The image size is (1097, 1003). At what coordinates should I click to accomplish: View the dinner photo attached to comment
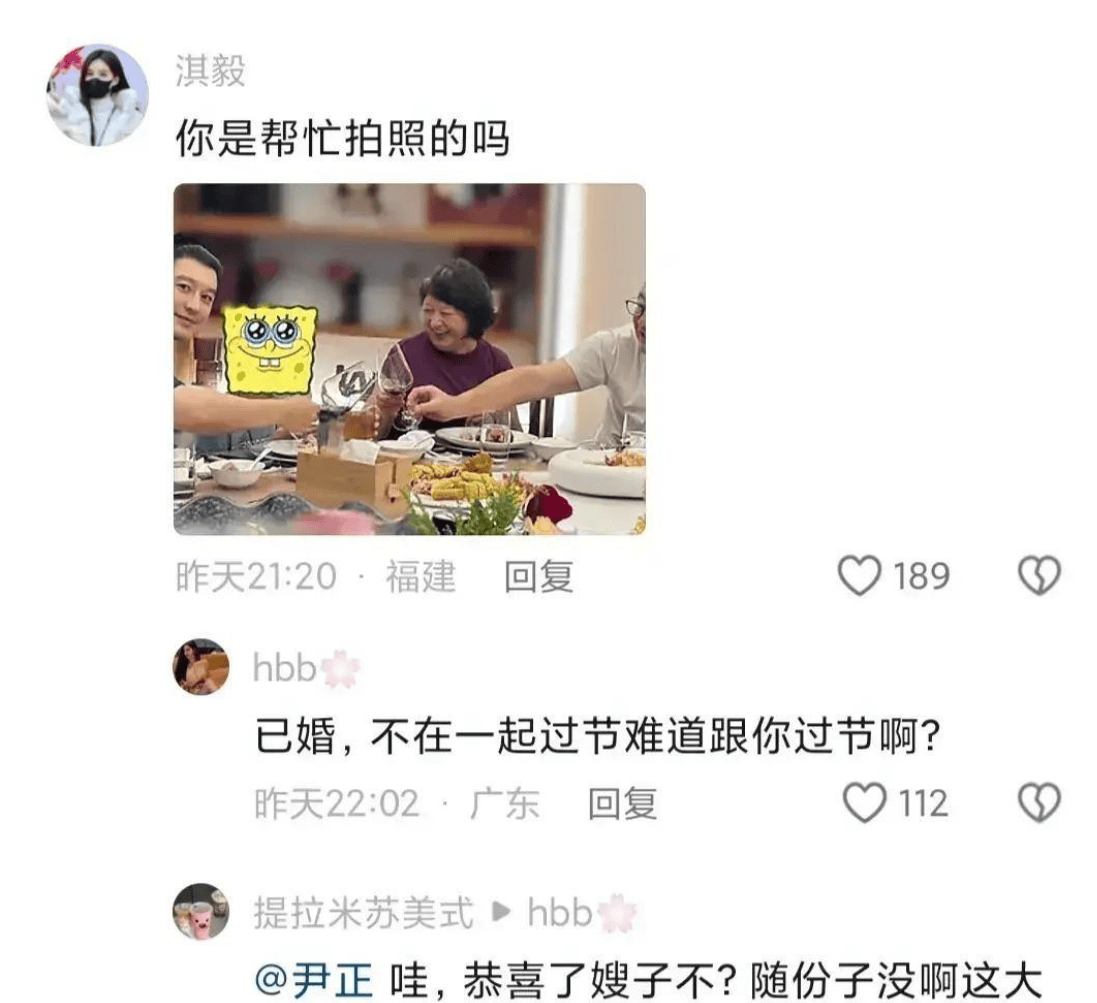(409, 359)
